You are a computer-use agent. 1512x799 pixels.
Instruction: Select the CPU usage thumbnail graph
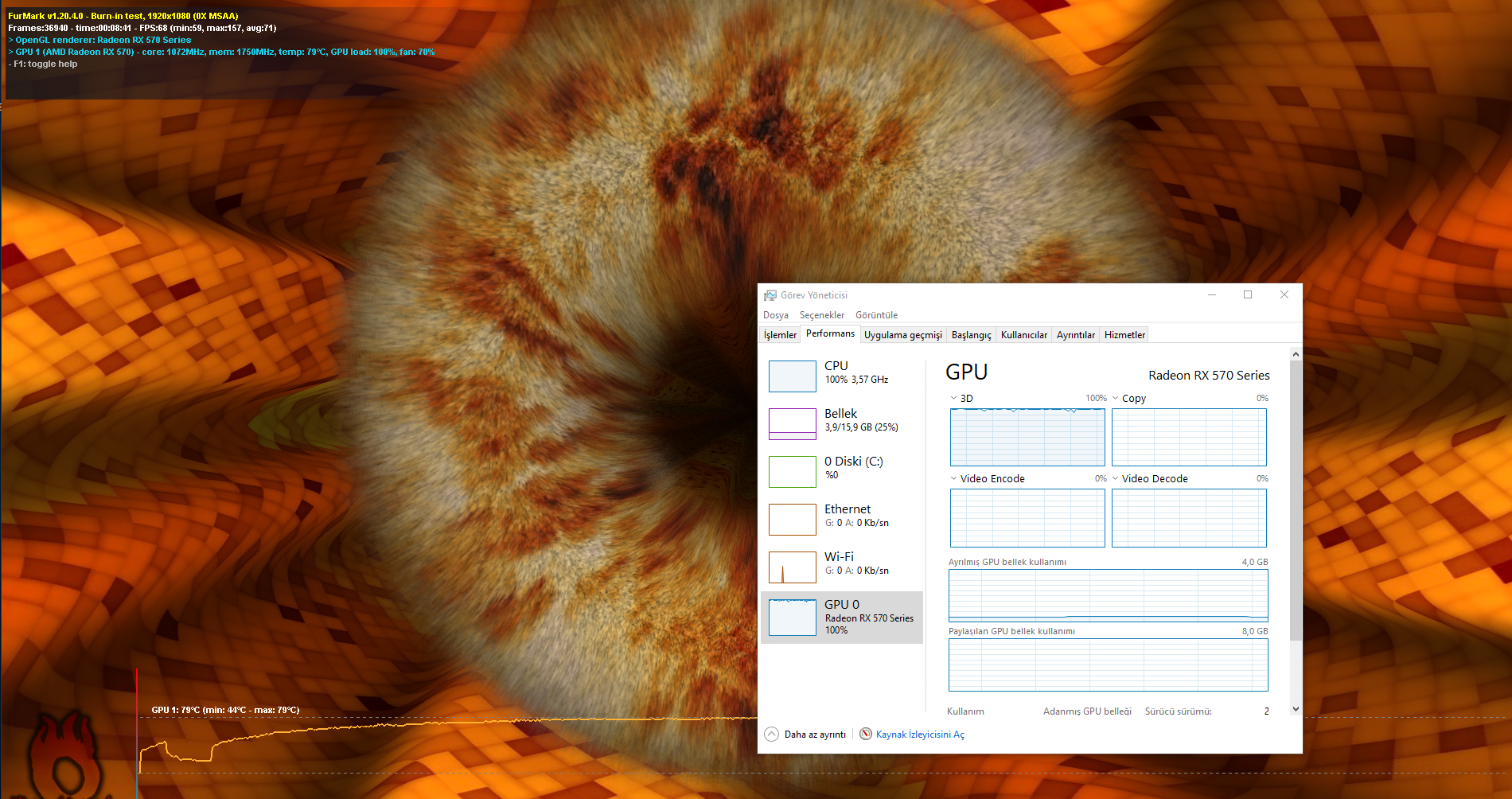point(793,376)
